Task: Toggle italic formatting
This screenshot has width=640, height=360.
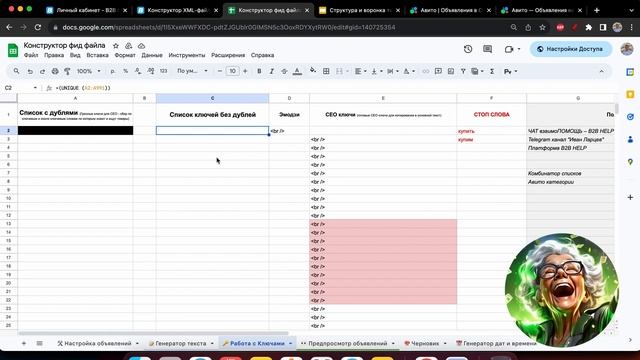Action: [271, 71]
